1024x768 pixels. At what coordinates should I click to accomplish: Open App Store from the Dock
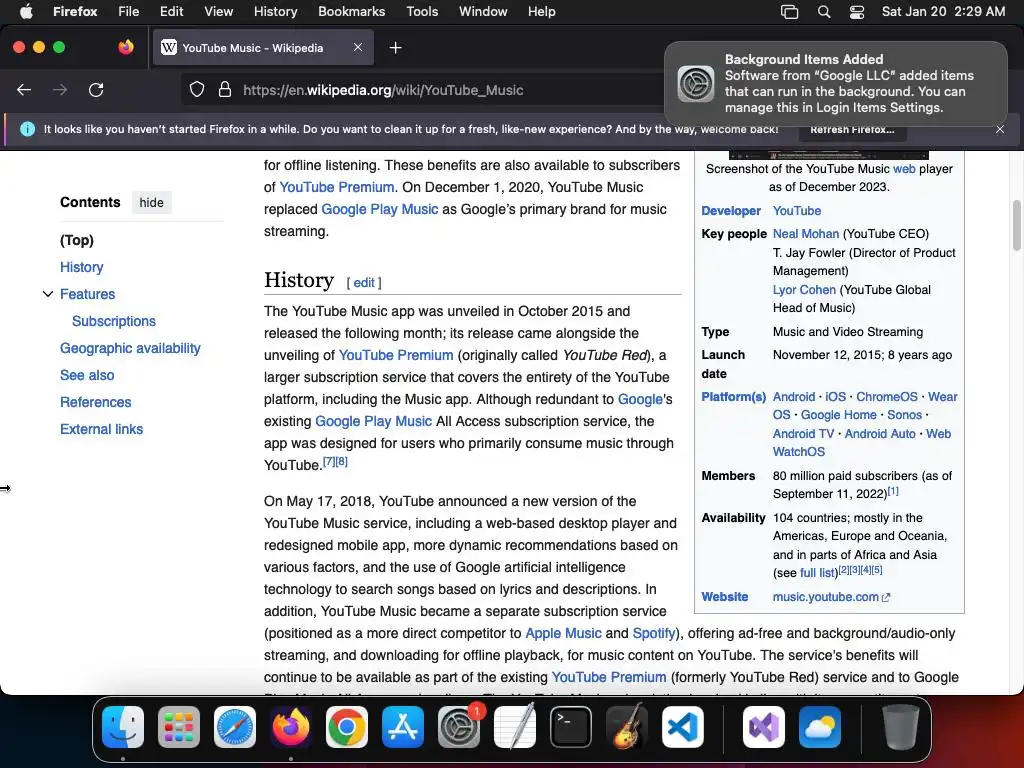point(403,727)
